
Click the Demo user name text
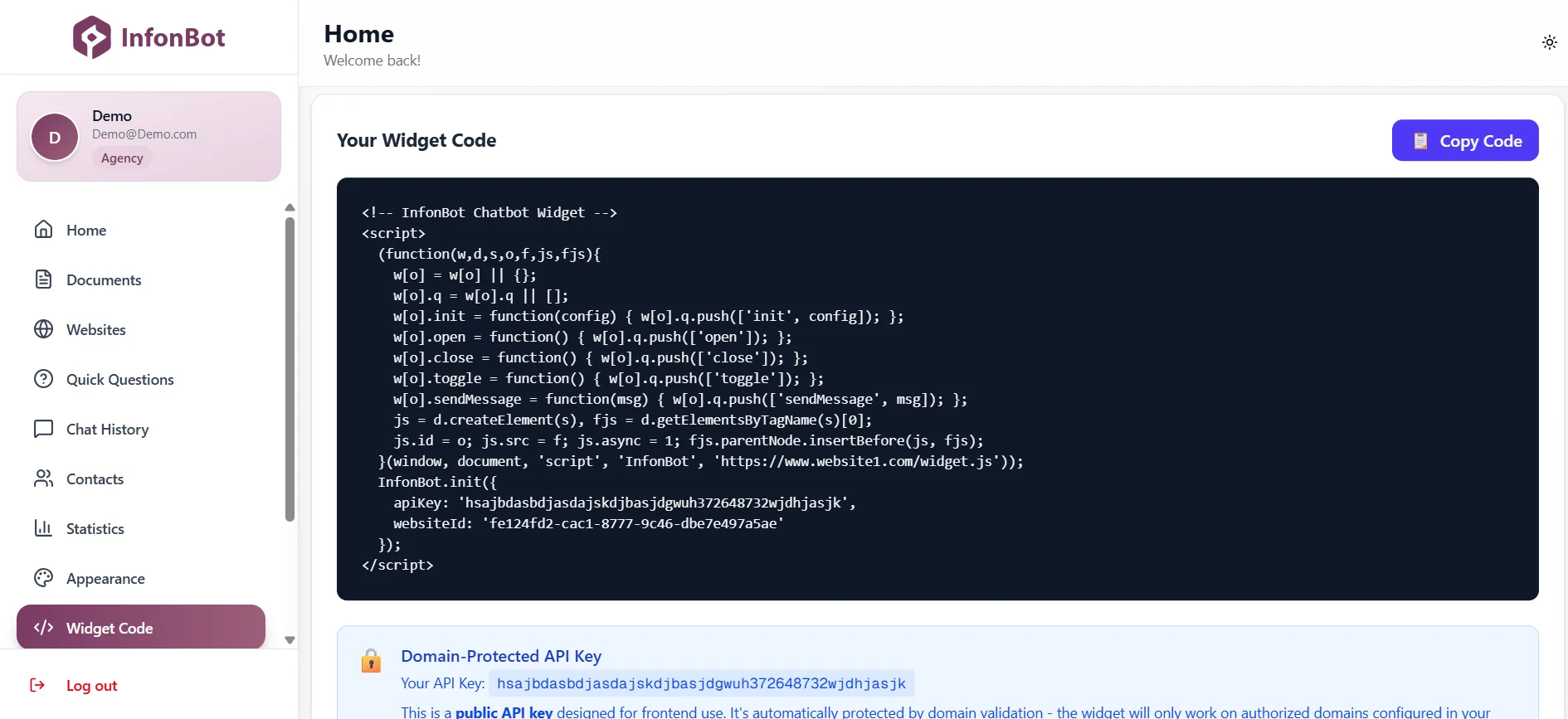112,116
